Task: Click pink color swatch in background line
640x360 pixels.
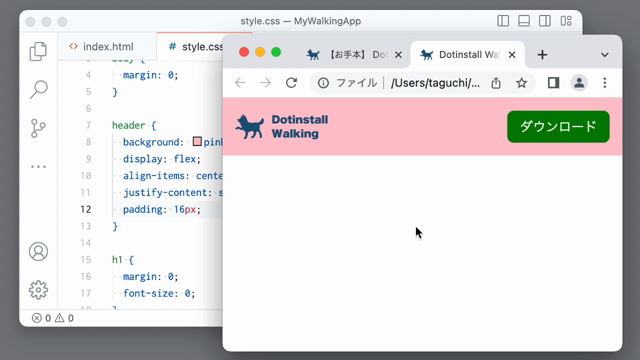Action: pyautogui.click(x=197, y=142)
